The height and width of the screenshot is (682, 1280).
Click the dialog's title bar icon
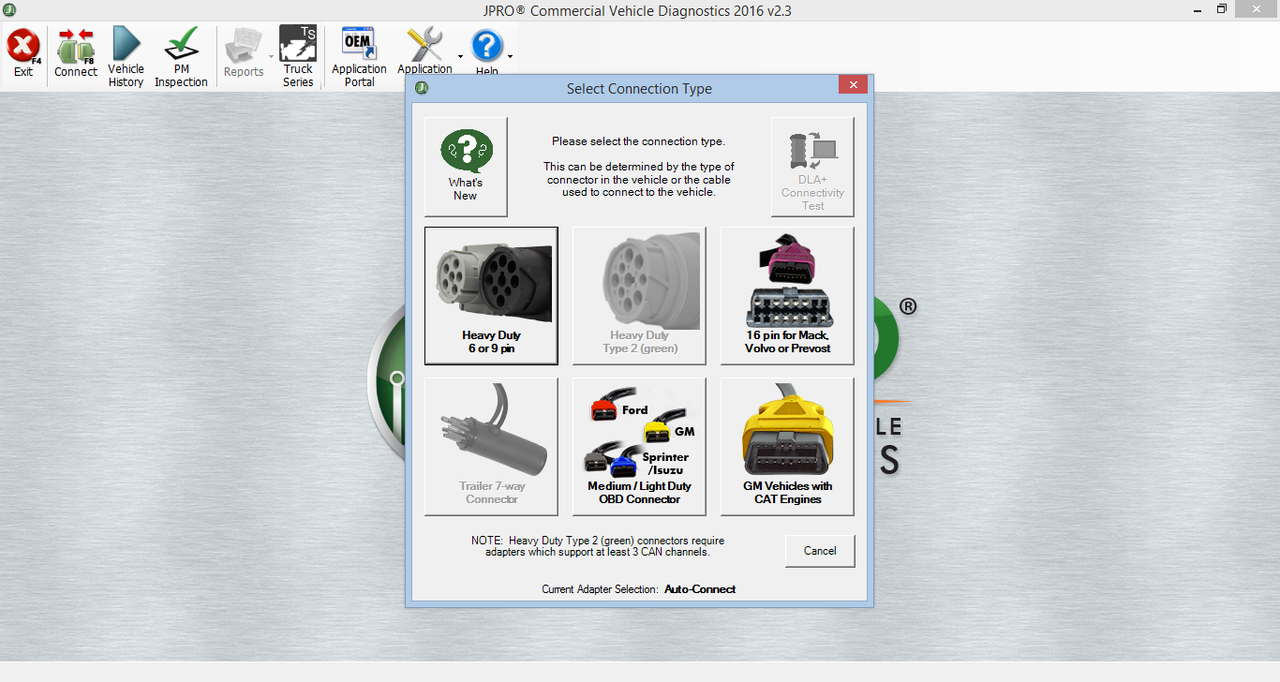click(421, 88)
